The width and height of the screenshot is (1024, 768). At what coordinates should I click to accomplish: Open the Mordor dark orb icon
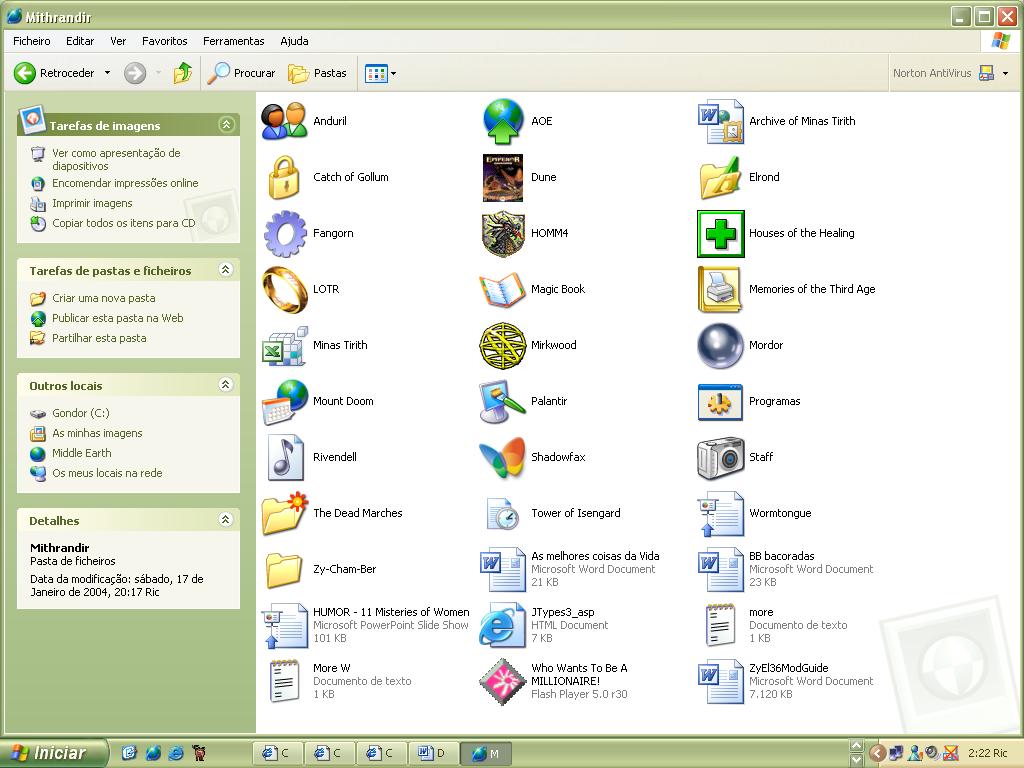[720, 345]
